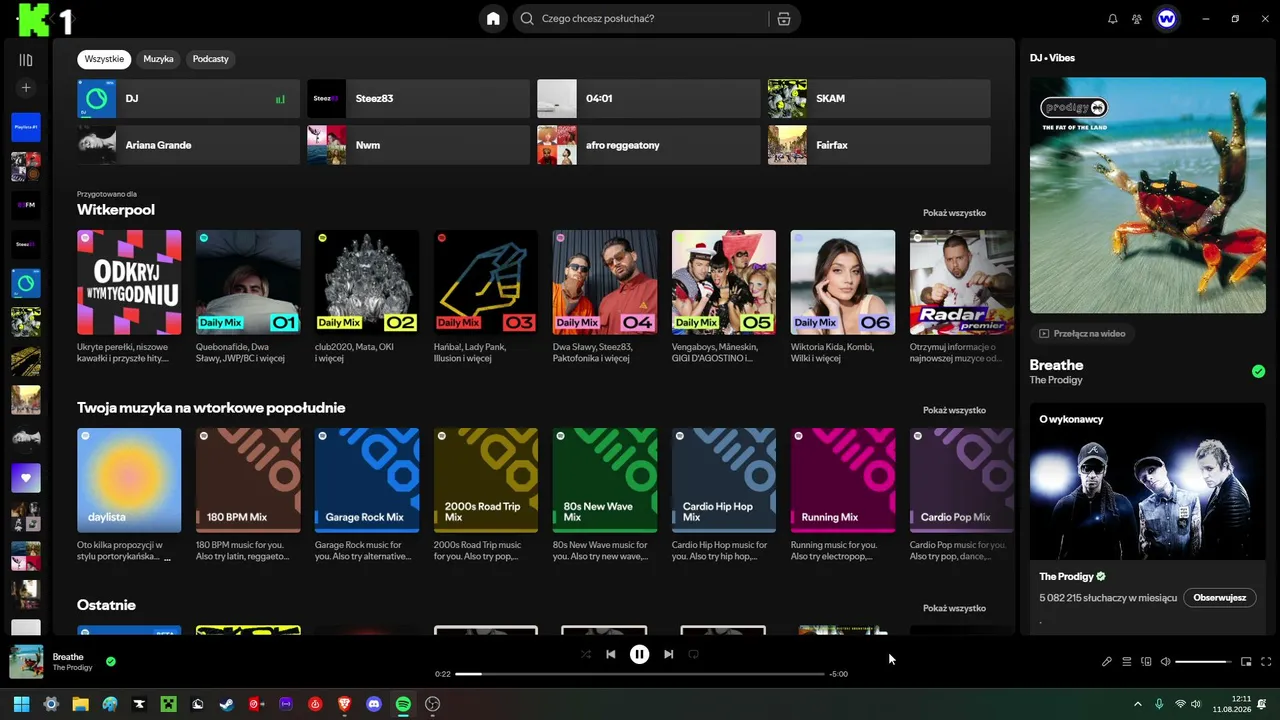Open the 'Odkryj w tym tygodniu' cover

(129, 282)
